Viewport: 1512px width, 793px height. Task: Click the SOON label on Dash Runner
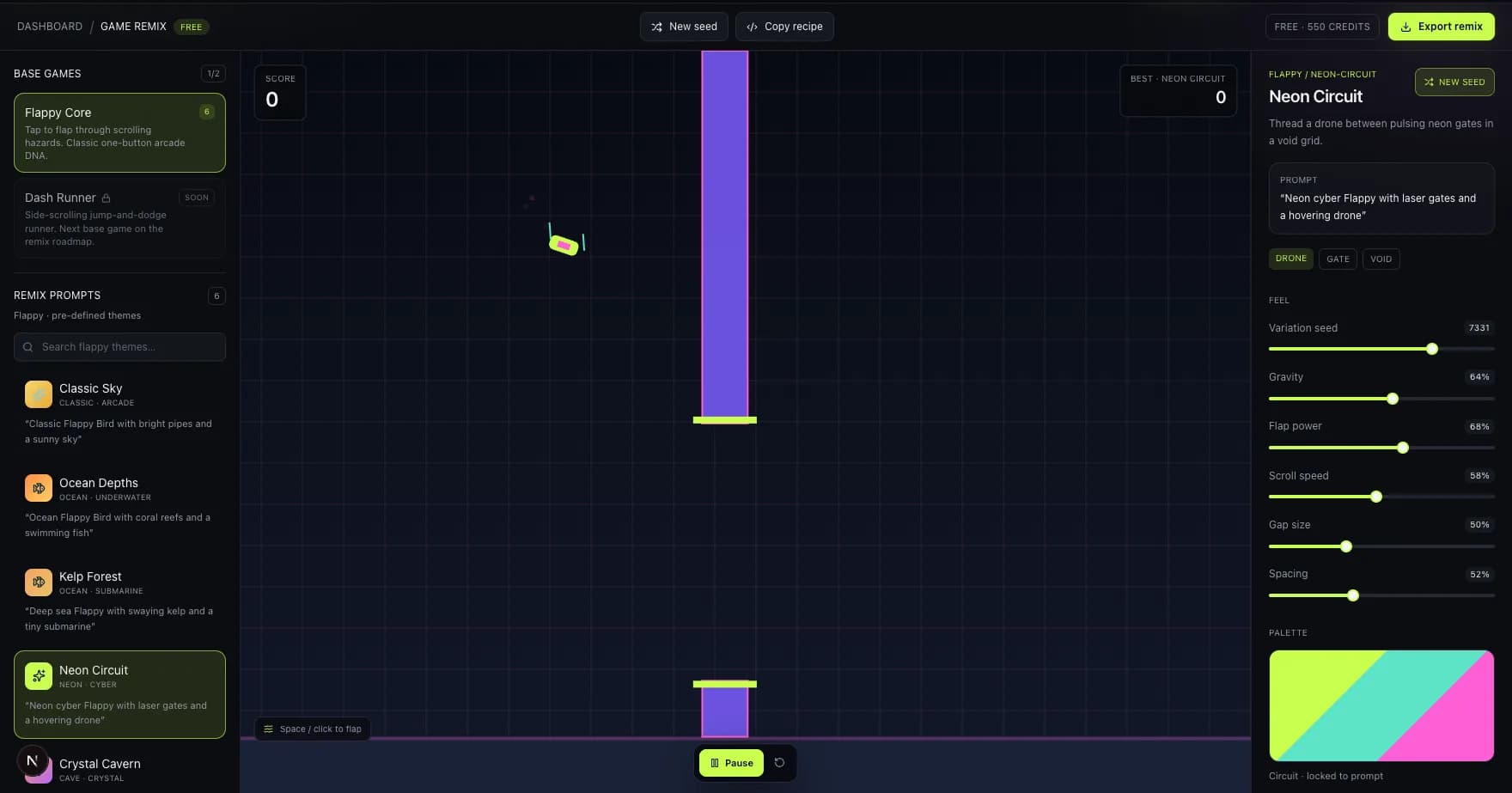[x=197, y=198]
